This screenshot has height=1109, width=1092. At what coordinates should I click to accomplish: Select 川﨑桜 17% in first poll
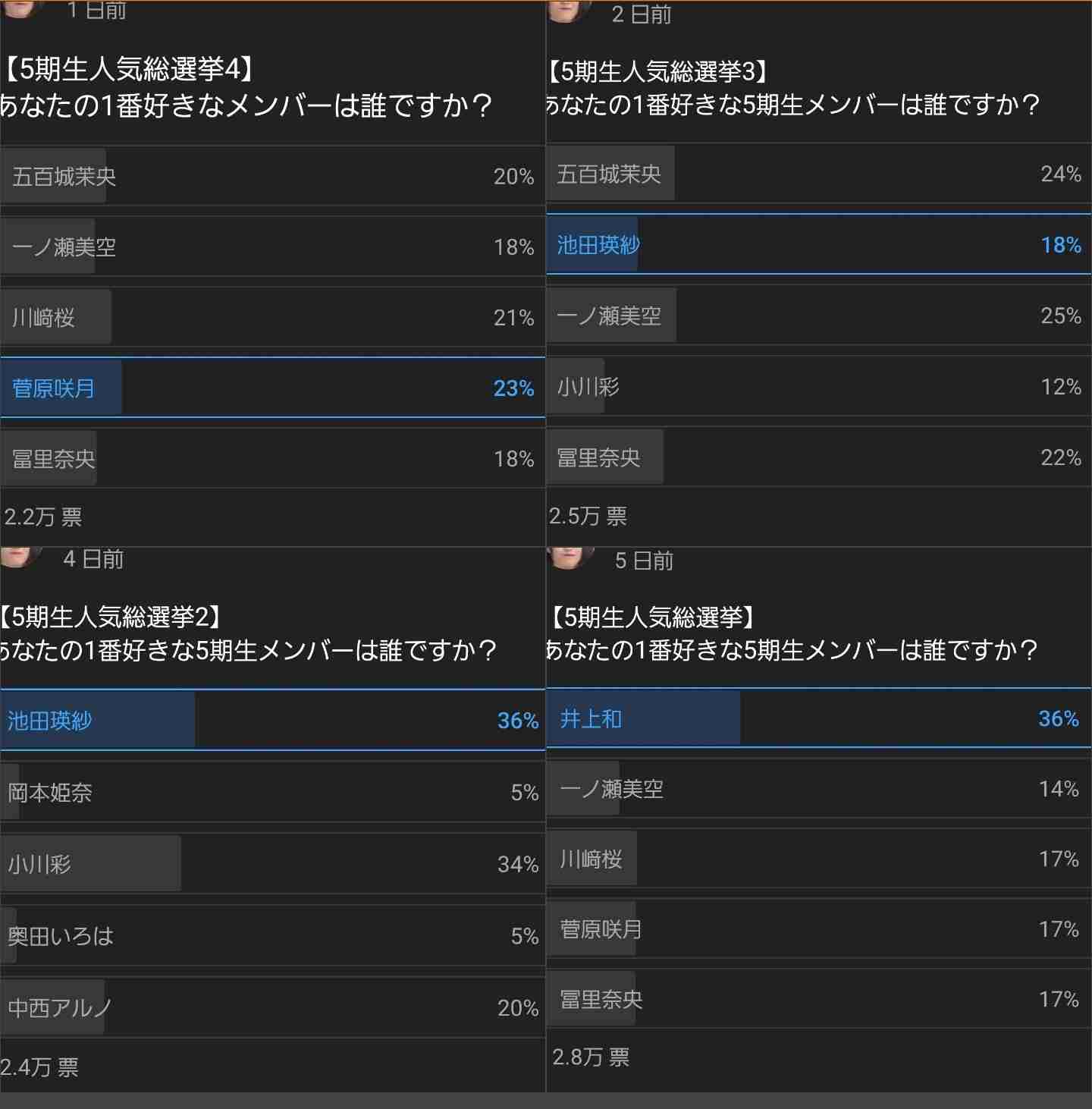(x=819, y=859)
